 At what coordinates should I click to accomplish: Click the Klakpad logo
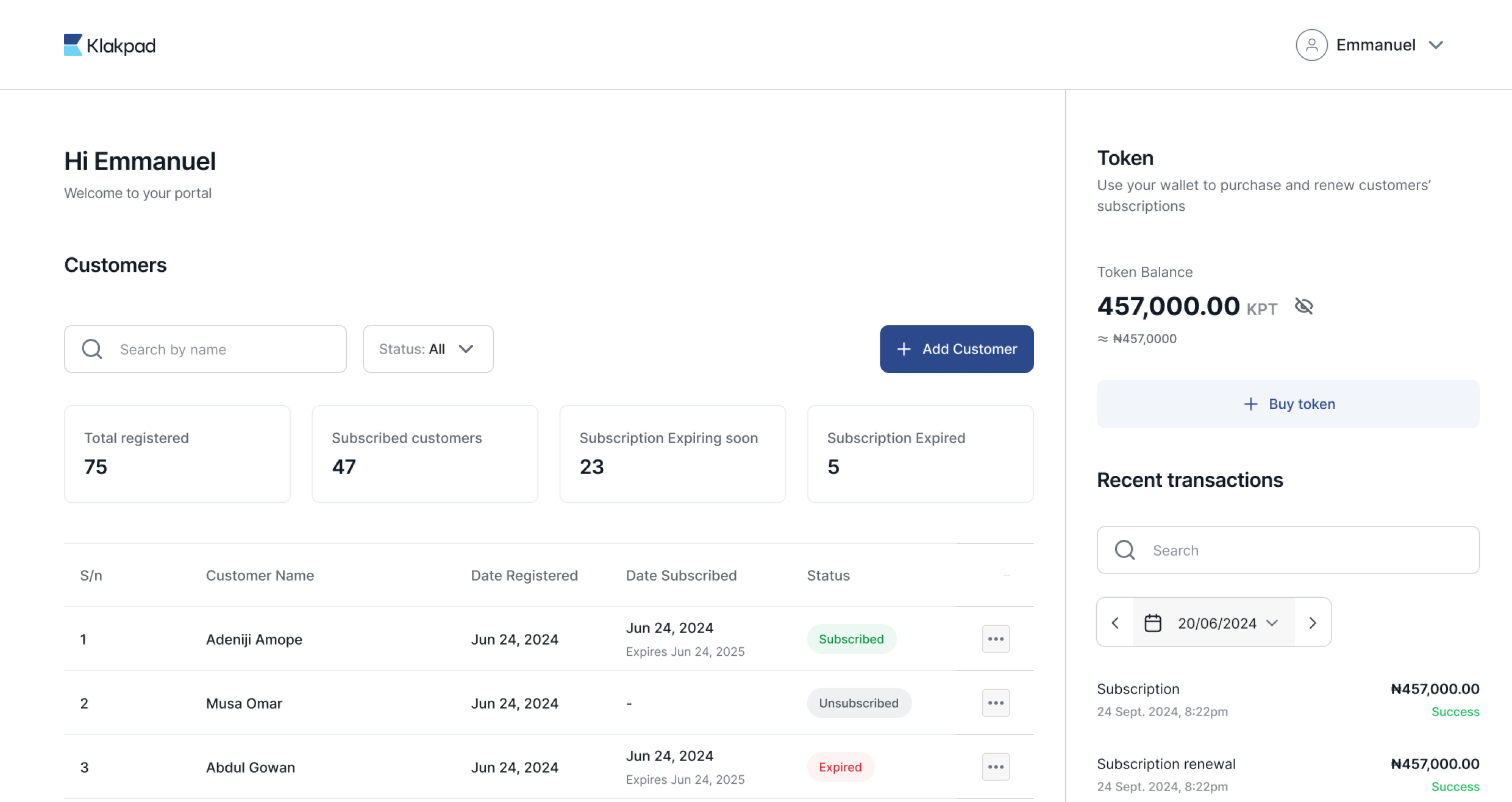coord(110,45)
